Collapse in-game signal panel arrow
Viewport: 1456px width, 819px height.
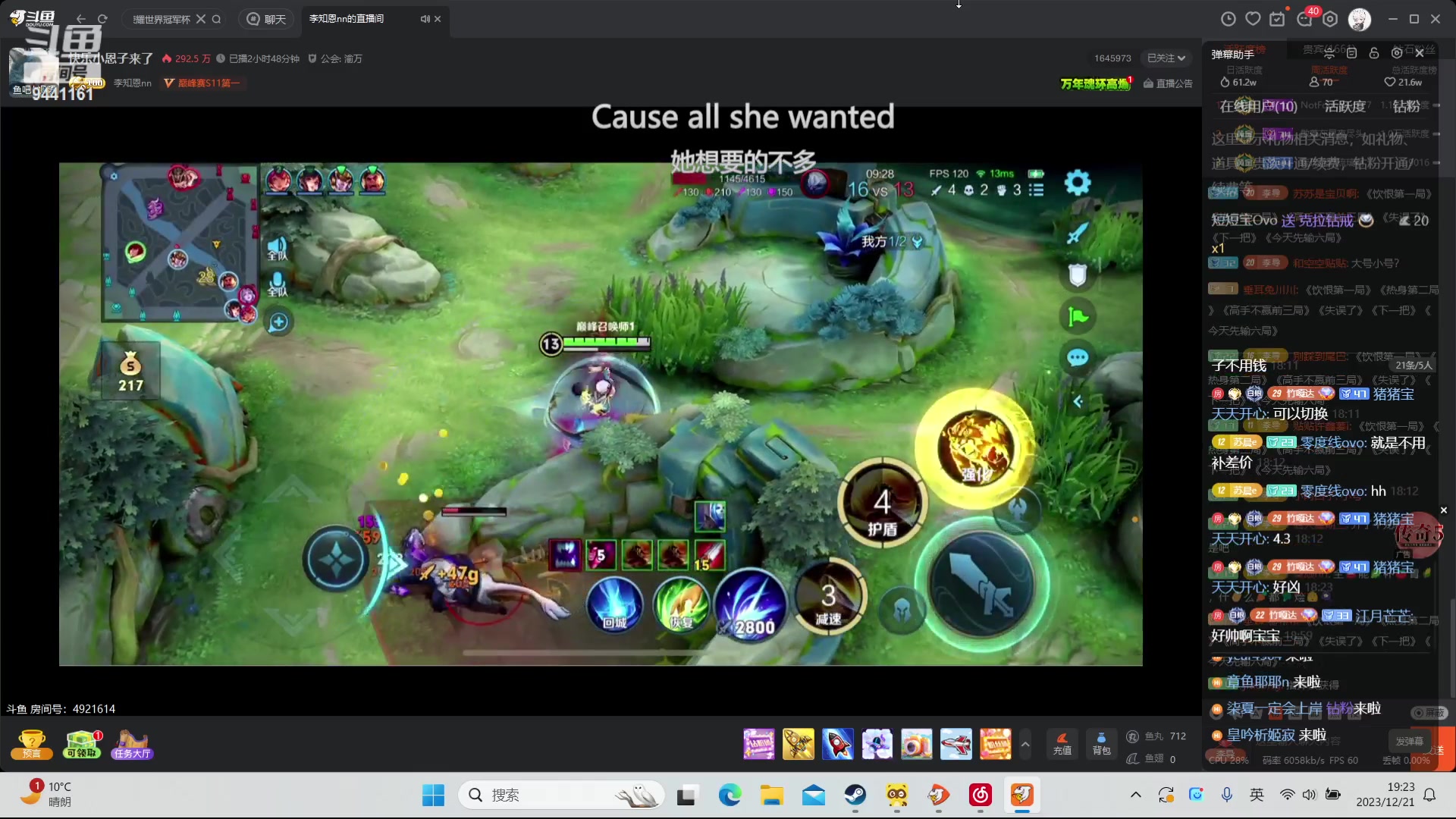(1078, 401)
